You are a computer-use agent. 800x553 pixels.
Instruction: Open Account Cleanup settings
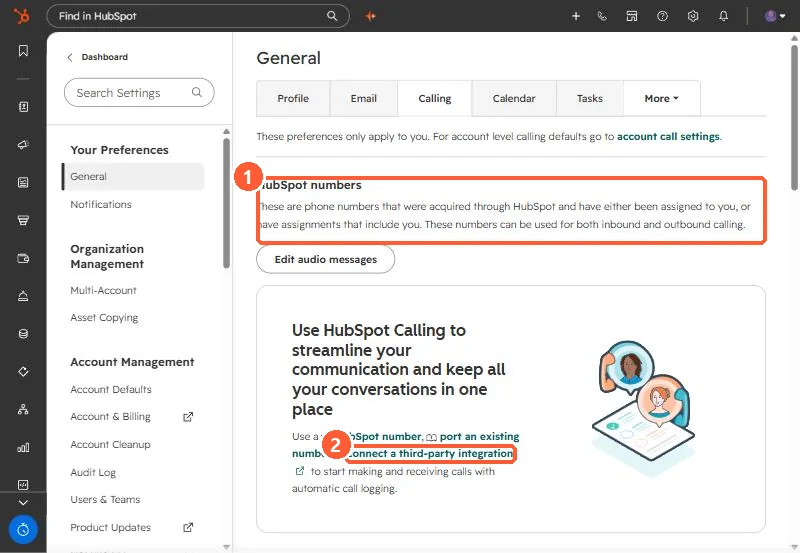[110, 444]
